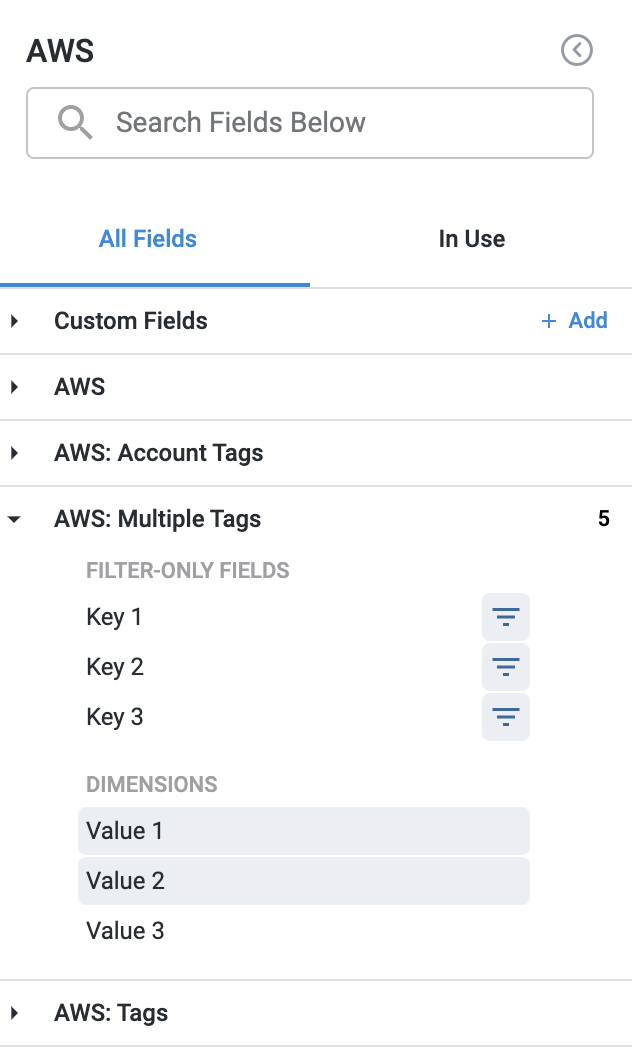
Task: Collapse the field picker panel arrow icon
Action: tap(577, 50)
